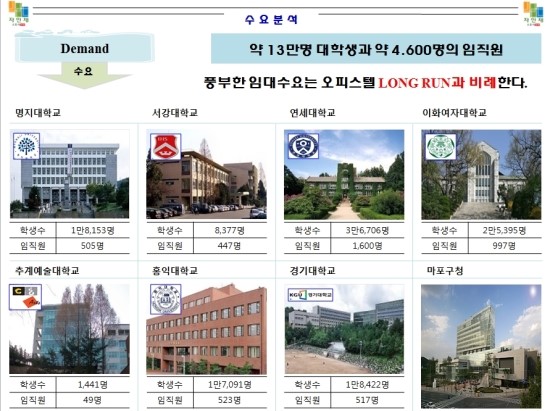Click the blue headline banner about 13만명 students
This screenshot has height=411, width=550.
point(376,49)
